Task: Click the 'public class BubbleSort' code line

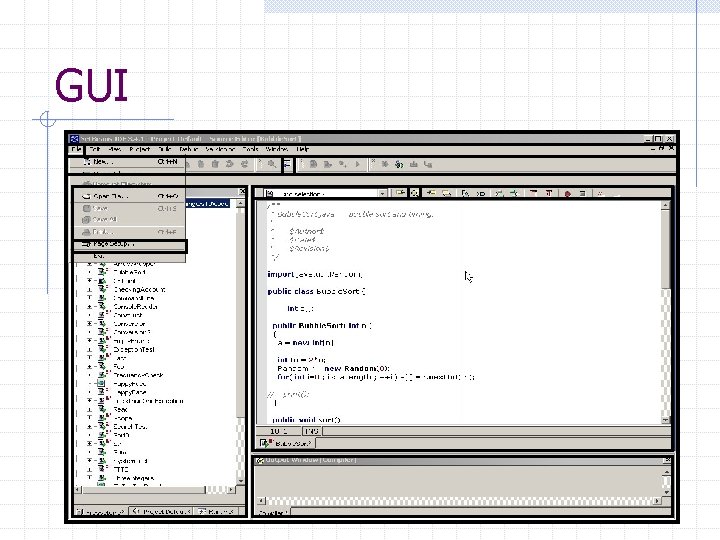Action: (316, 291)
